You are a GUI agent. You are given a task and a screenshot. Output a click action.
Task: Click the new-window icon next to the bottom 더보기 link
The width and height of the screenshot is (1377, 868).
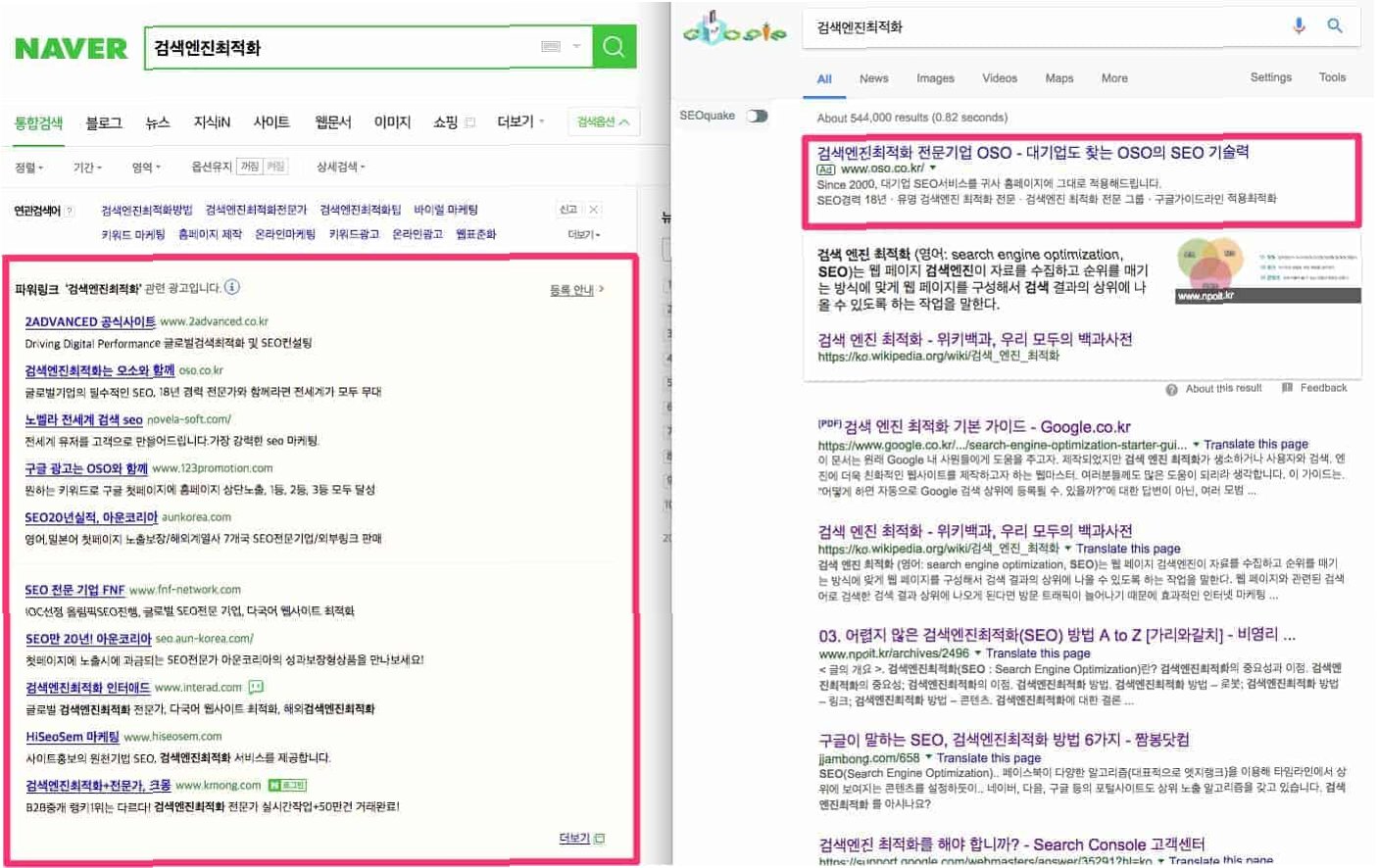(599, 839)
